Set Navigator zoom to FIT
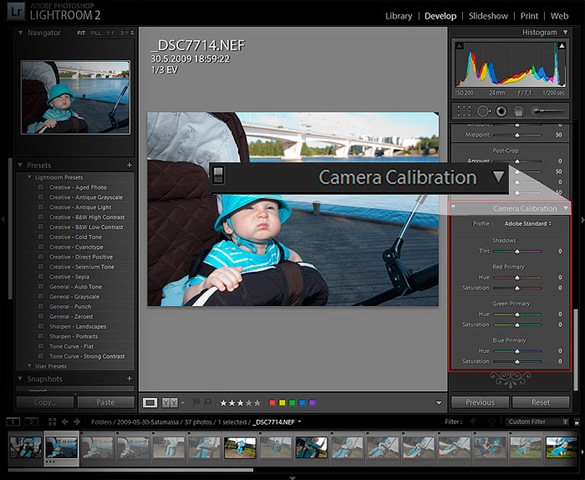The width and height of the screenshot is (585, 480). [x=81, y=33]
